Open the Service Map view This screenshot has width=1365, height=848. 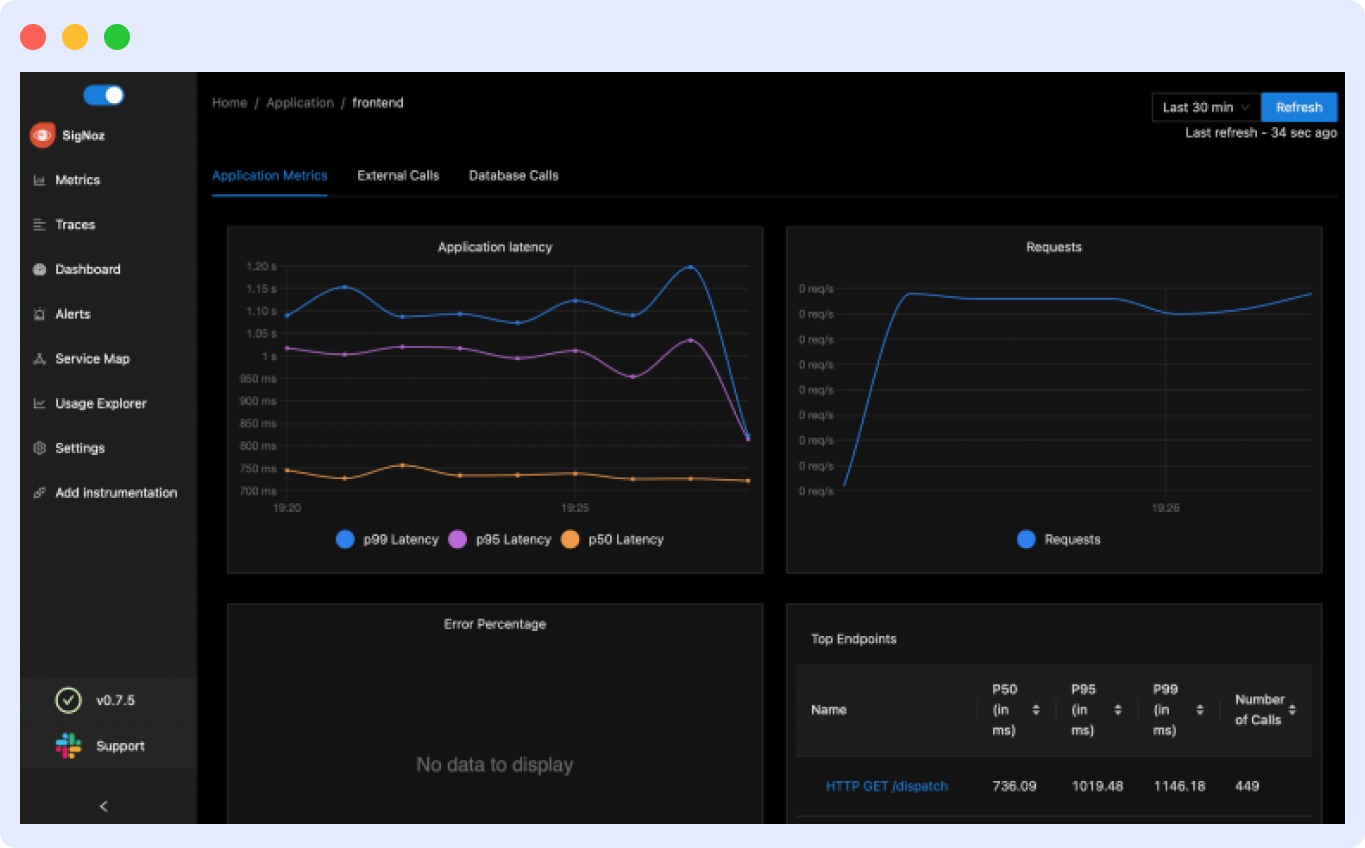pos(40,358)
